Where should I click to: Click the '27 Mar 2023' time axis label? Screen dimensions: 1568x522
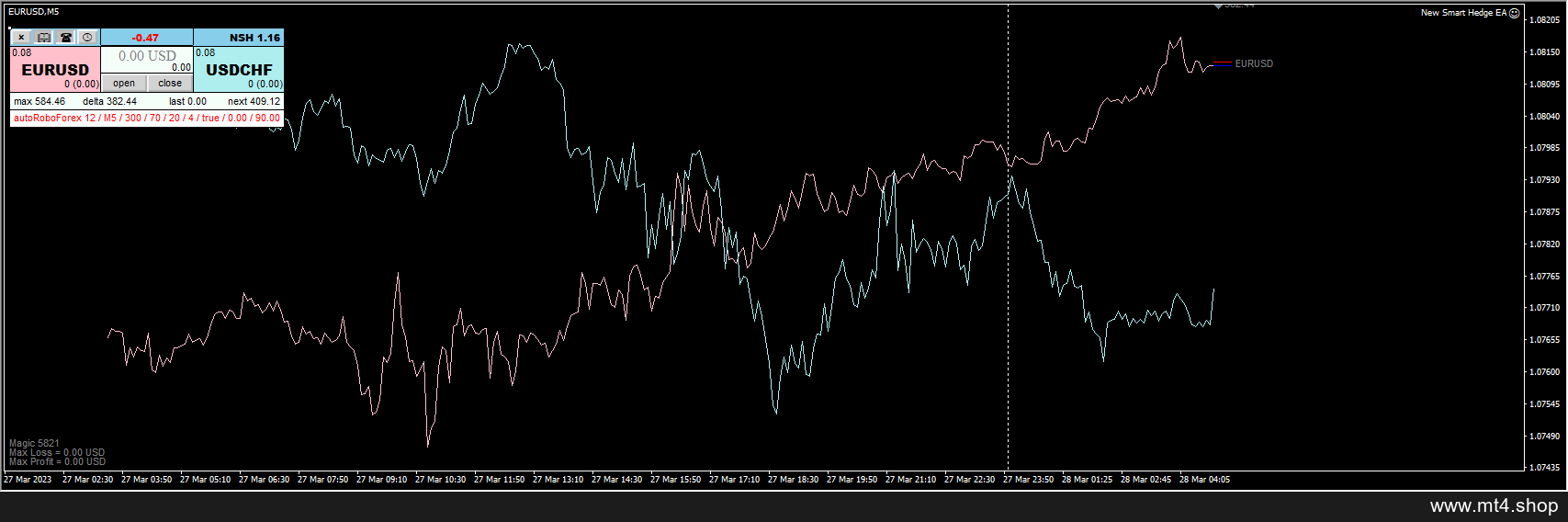click(x=28, y=479)
